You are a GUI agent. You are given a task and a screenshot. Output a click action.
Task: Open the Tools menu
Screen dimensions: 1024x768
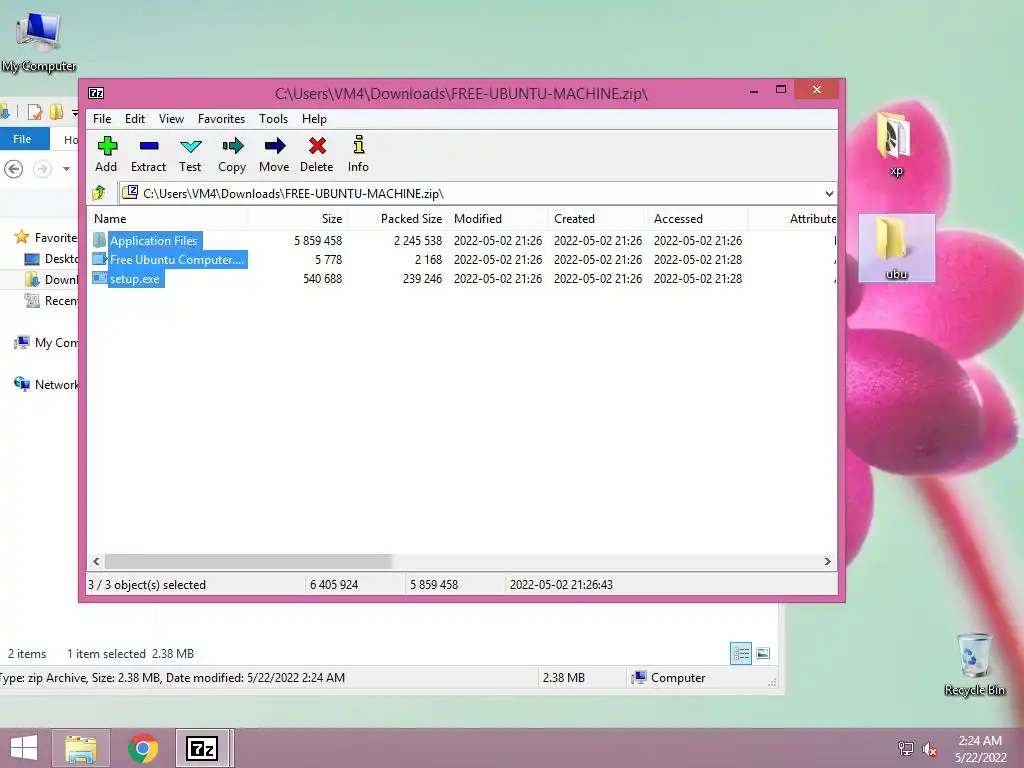pyautogui.click(x=273, y=119)
